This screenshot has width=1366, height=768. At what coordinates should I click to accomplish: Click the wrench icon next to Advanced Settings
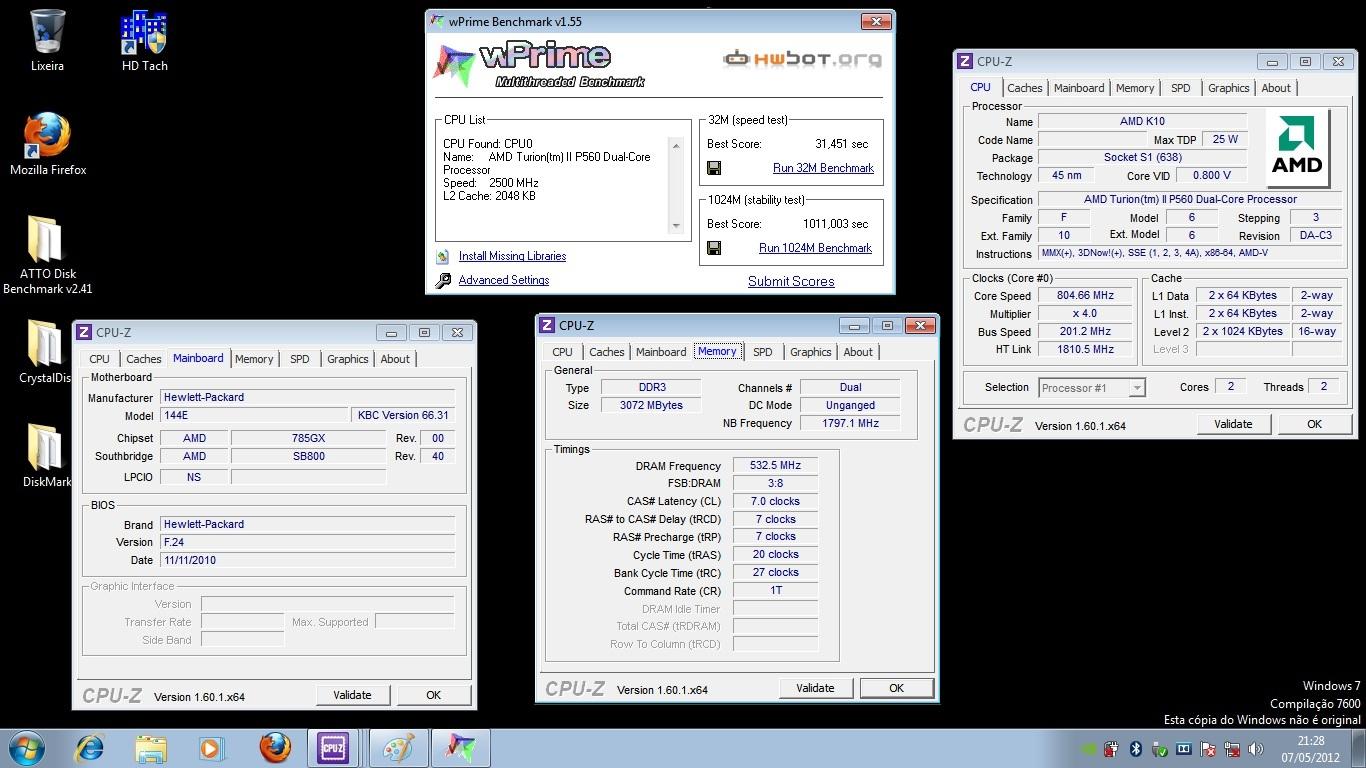coord(443,281)
